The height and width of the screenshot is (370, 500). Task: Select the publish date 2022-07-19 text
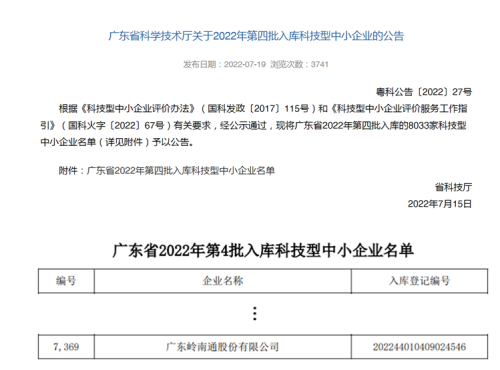pyautogui.click(x=245, y=64)
